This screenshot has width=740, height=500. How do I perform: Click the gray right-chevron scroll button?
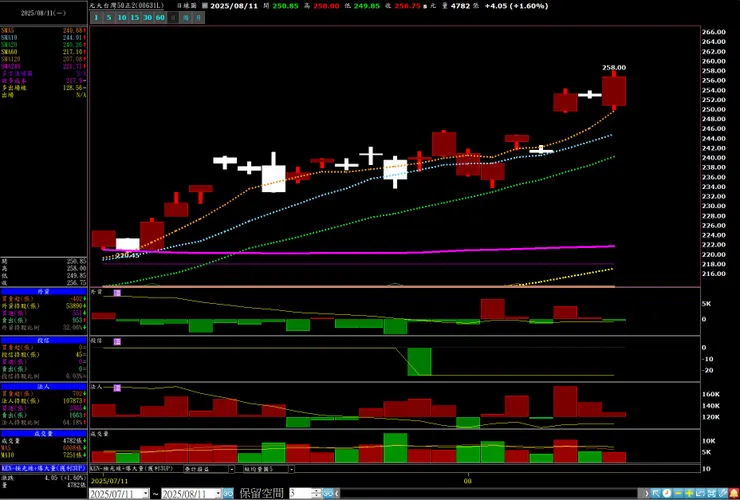pos(644,493)
